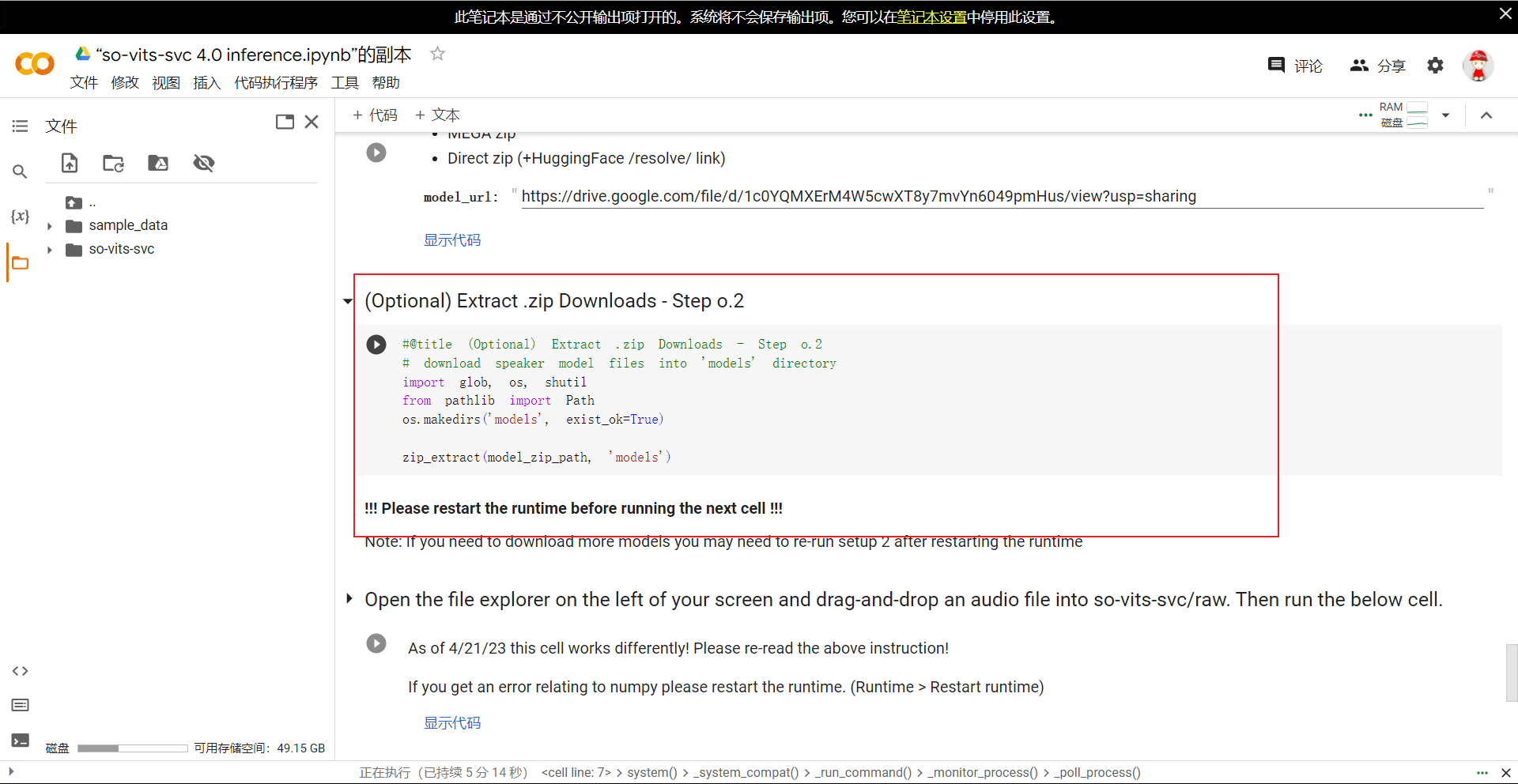Refresh the file browser listing
The image size is (1518, 784).
(113, 164)
